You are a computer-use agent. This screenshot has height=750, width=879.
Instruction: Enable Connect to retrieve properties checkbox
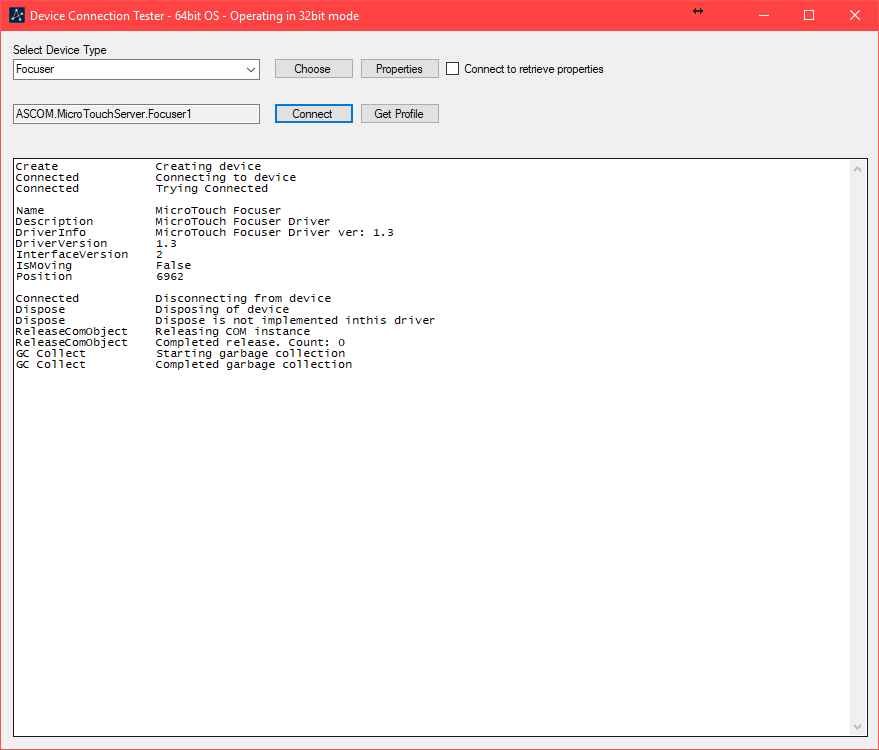coord(453,69)
